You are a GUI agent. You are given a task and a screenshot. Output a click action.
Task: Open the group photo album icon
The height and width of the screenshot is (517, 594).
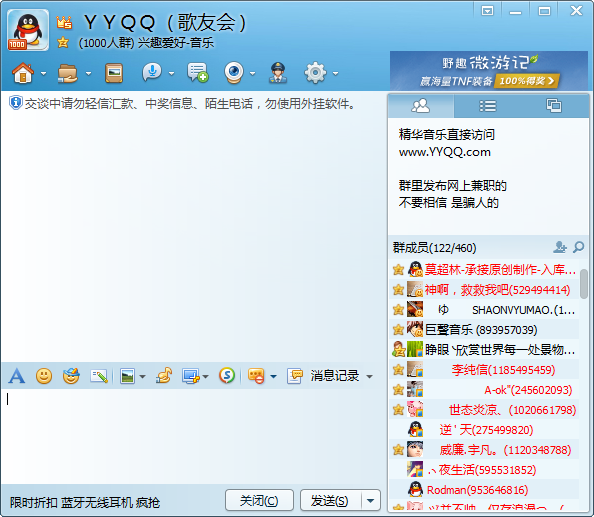click(114, 73)
